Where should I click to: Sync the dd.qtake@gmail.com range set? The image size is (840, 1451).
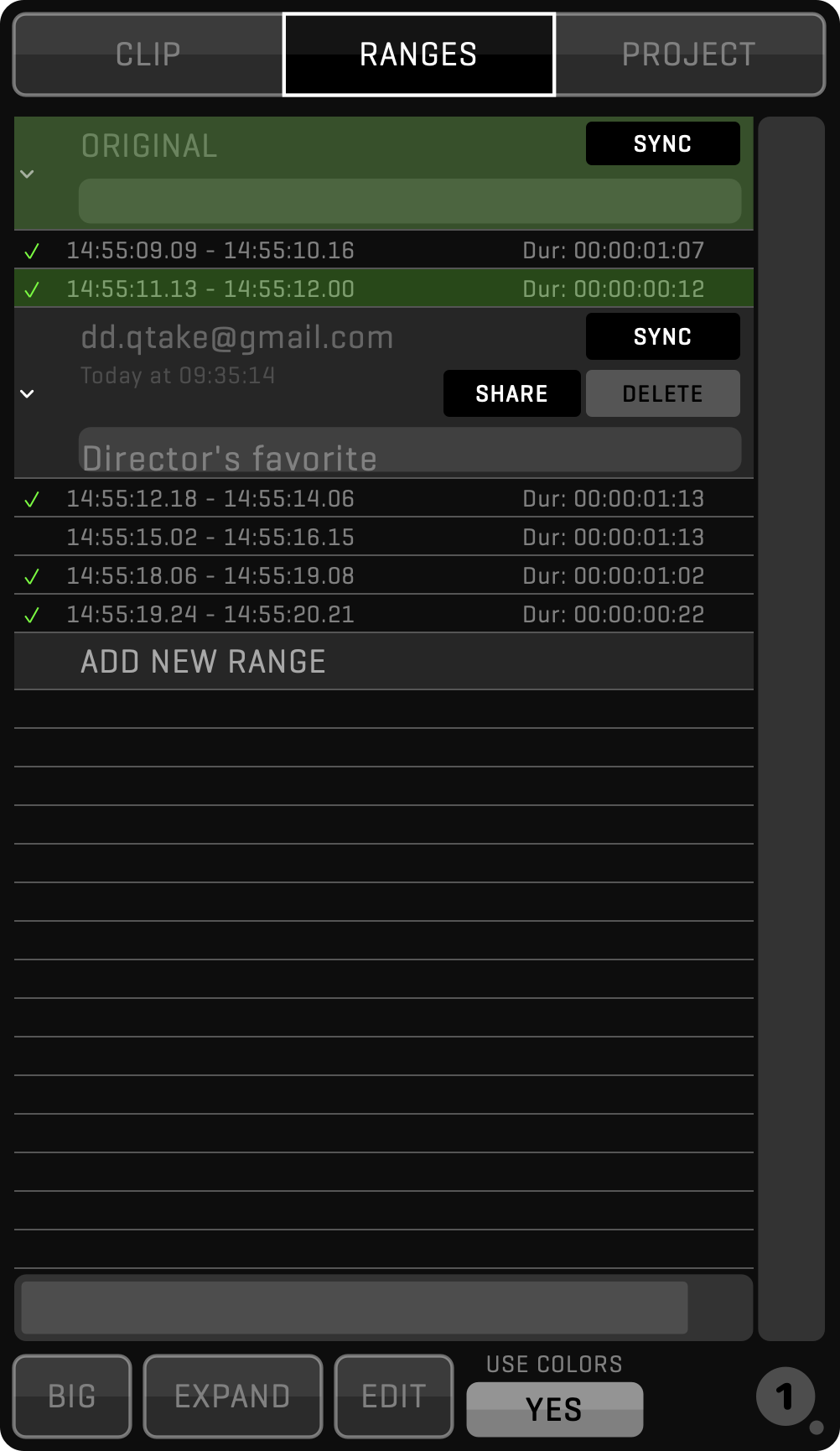(x=662, y=336)
